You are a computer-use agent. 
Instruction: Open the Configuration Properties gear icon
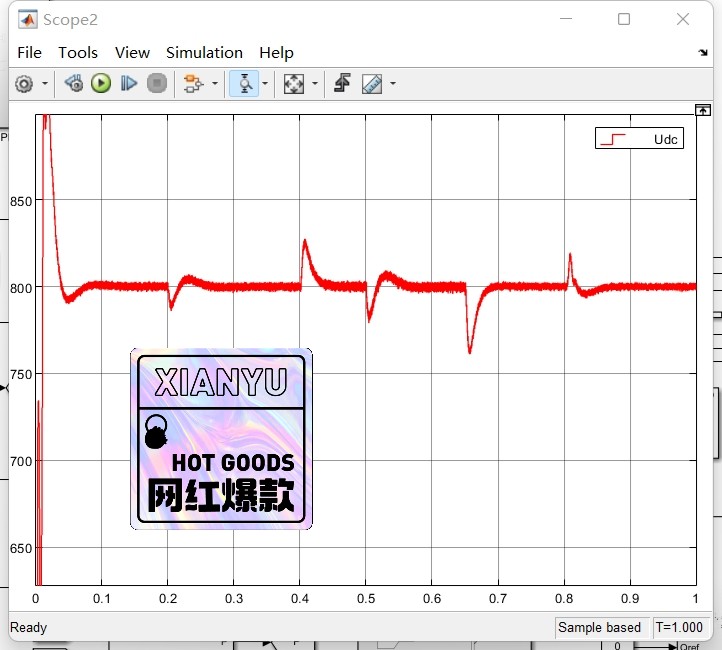[24, 84]
